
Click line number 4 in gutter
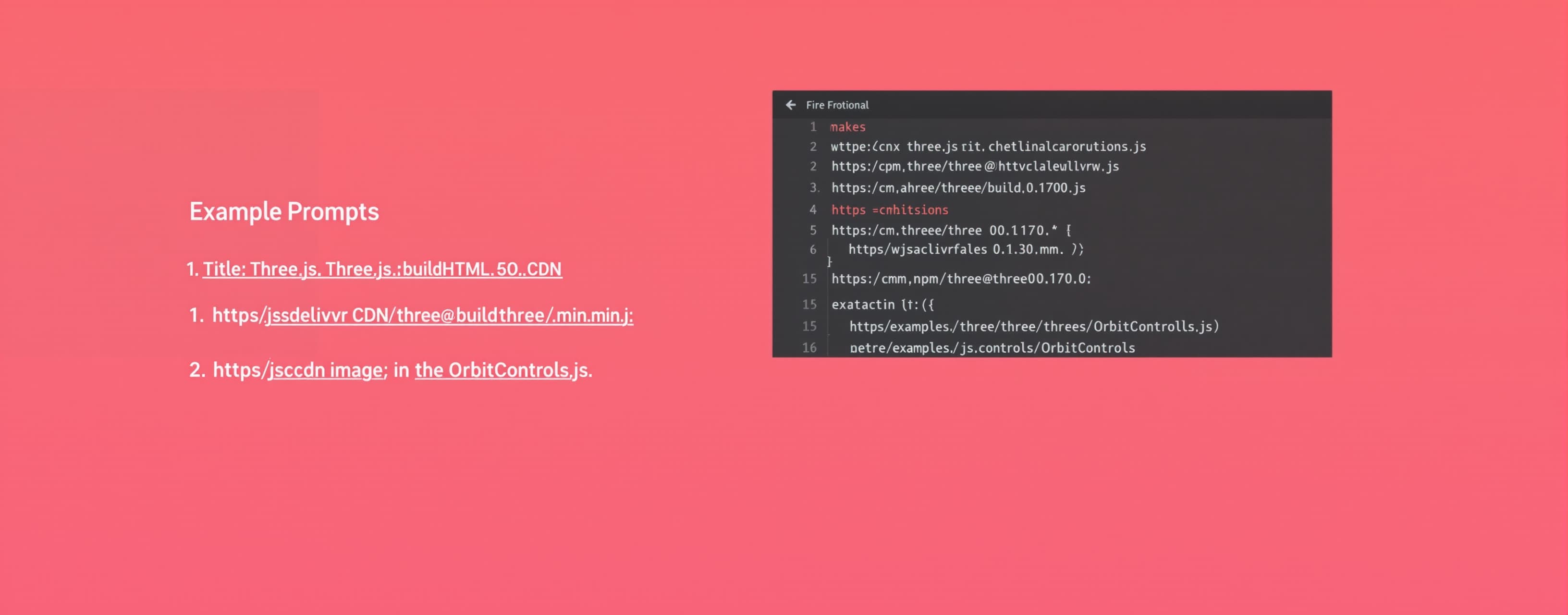(x=813, y=209)
